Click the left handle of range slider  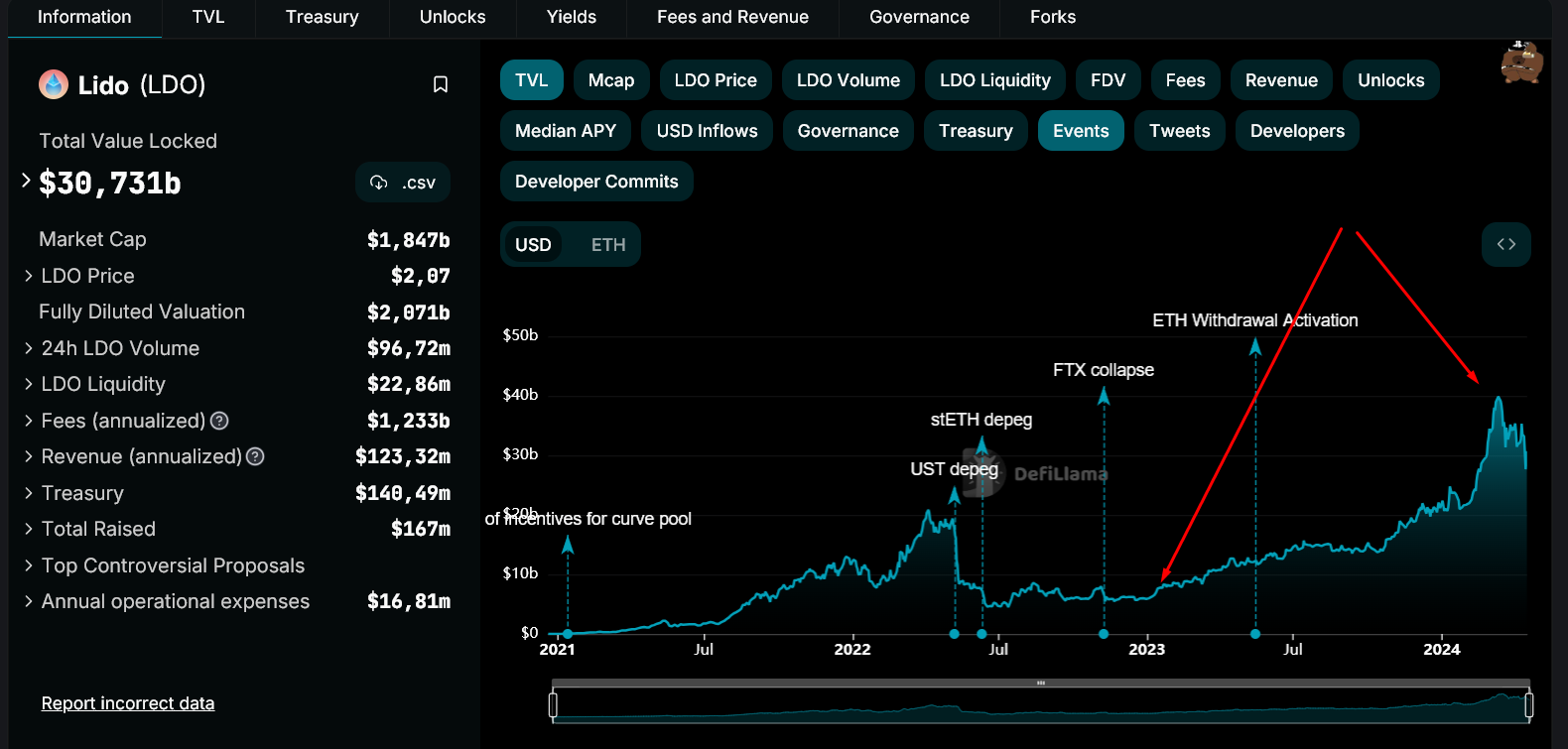[x=553, y=705]
